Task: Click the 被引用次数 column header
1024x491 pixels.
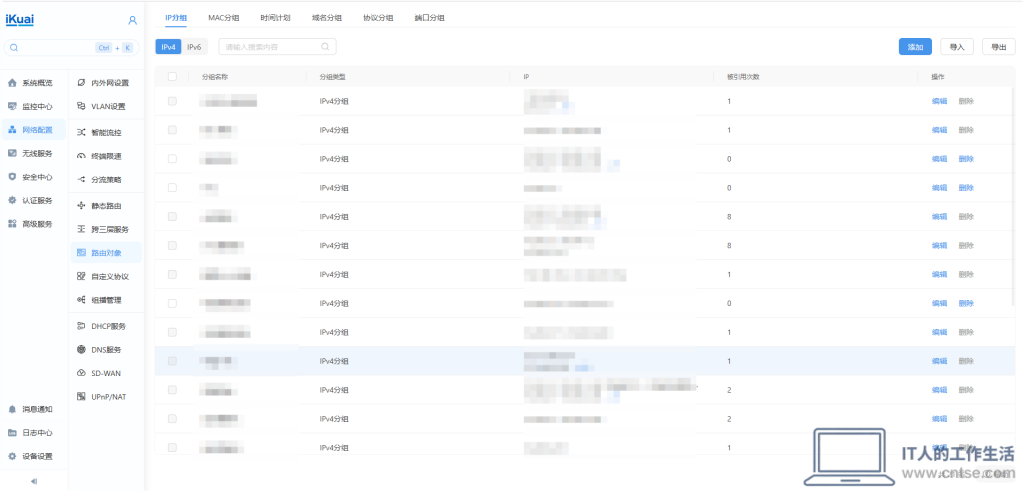Action: (743, 76)
